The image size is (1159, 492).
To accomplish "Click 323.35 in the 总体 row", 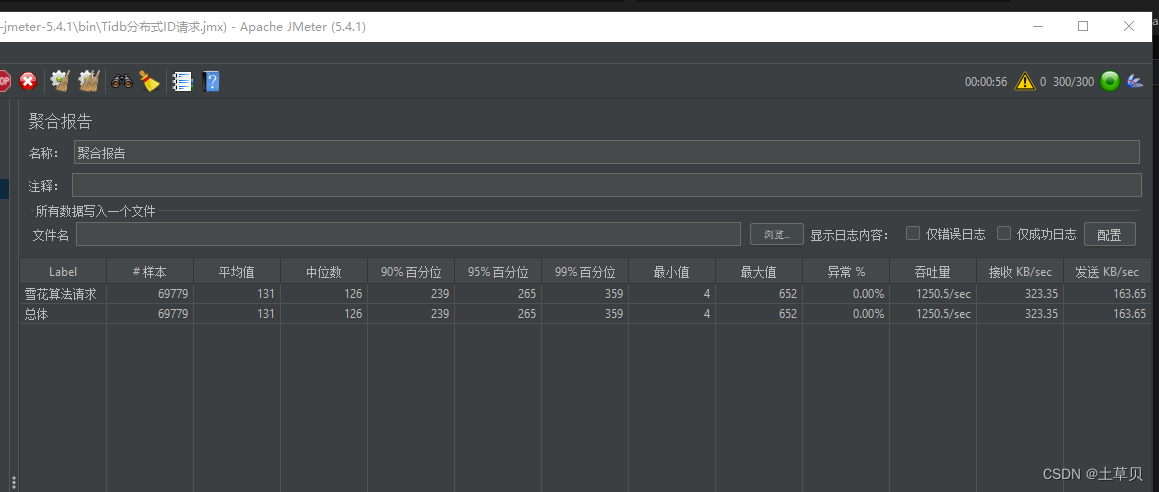I will click(x=1042, y=313).
